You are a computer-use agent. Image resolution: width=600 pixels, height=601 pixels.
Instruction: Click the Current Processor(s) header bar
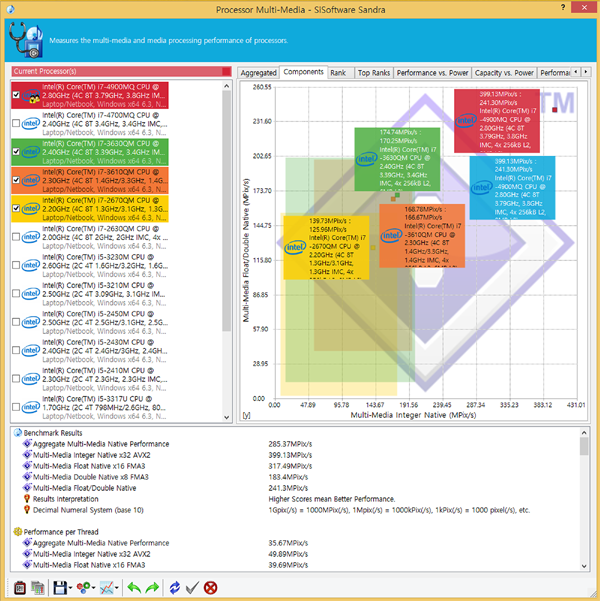coord(122,71)
